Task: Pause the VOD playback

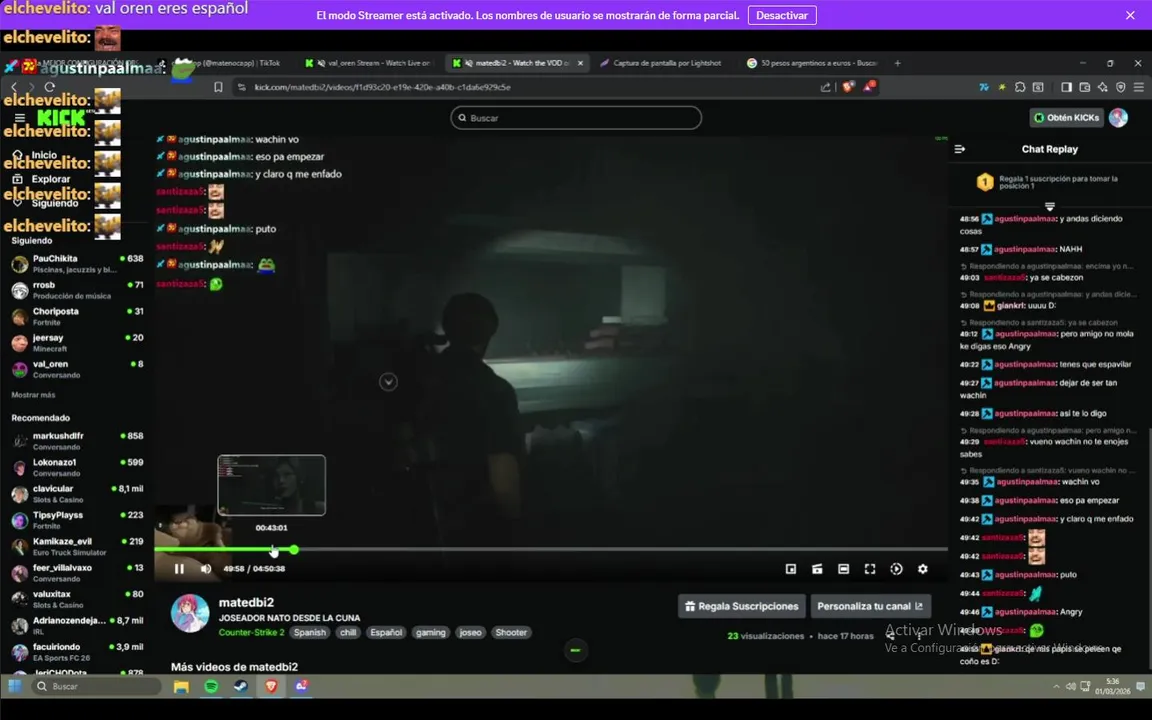Action: point(179,569)
